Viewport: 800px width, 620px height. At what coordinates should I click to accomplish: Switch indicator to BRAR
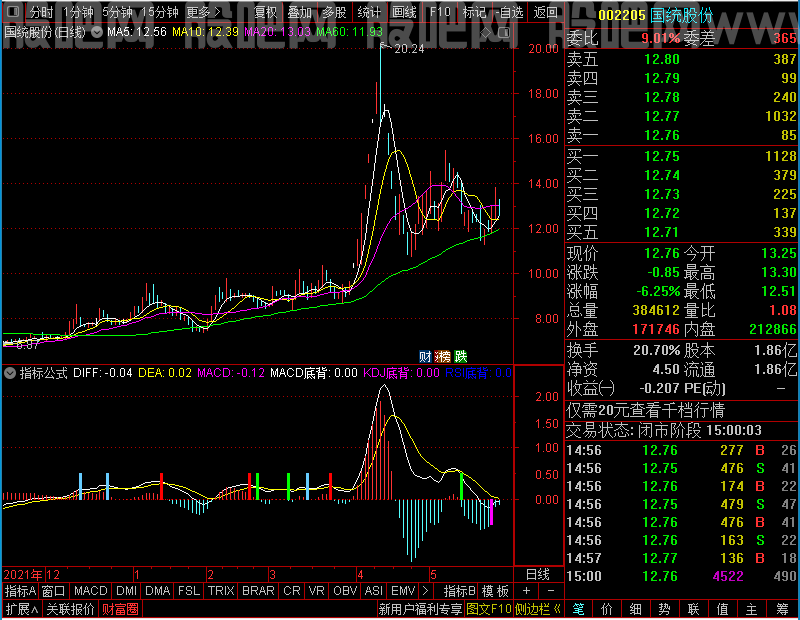click(x=258, y=591)
